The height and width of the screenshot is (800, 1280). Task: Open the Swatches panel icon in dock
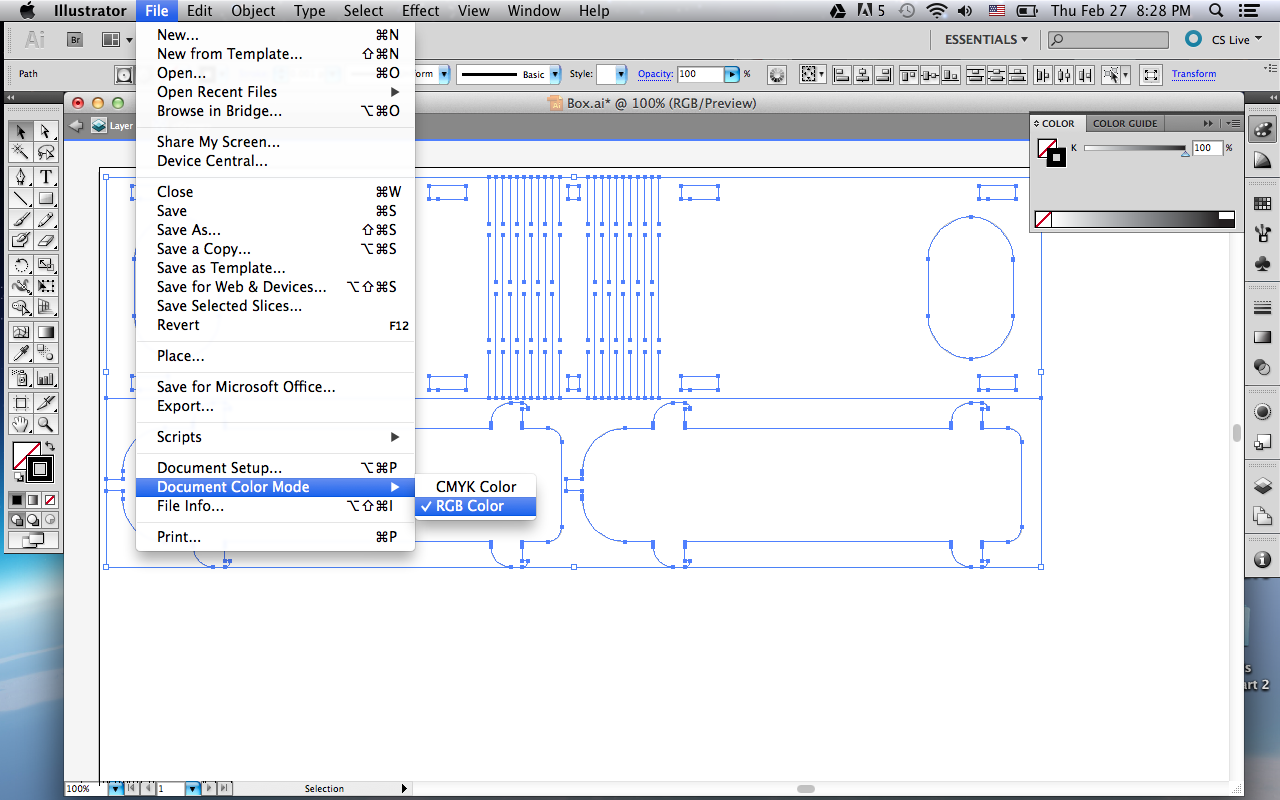pos(1262,204)
